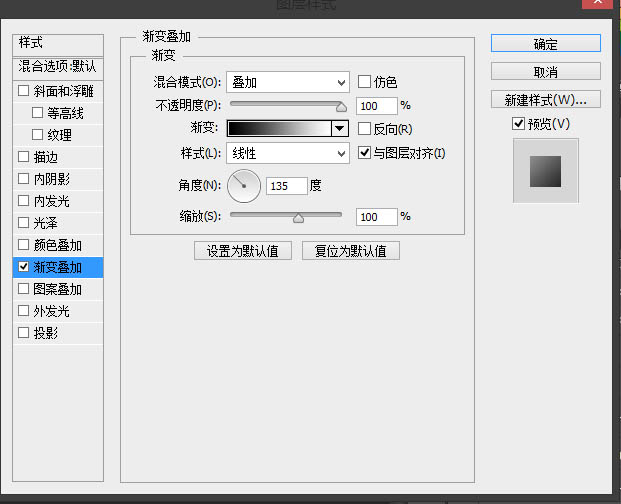Screen dimensions: 621x504
Task: Enable the 投影 checkbox
Action: pos(24,333)
